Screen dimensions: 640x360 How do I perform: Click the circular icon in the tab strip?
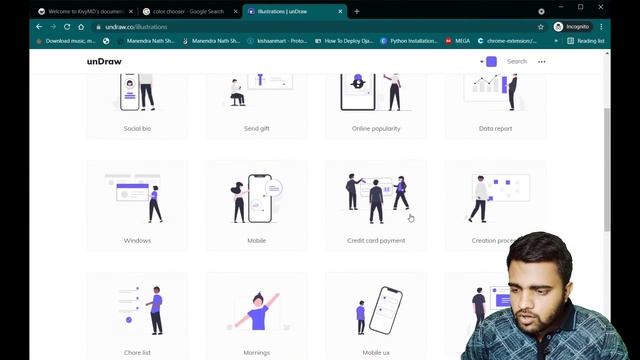click(x=541, y=11)
